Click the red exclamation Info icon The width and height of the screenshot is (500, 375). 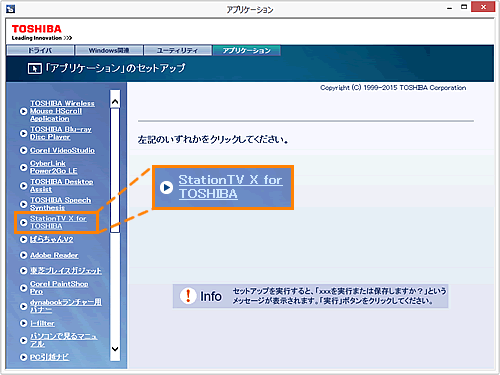[x=188, y=296]
